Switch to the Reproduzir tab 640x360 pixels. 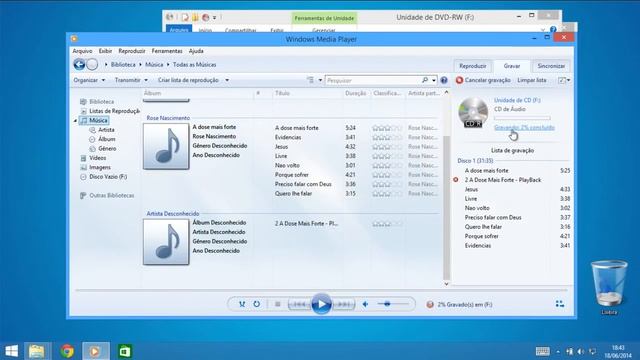point(473,66)
